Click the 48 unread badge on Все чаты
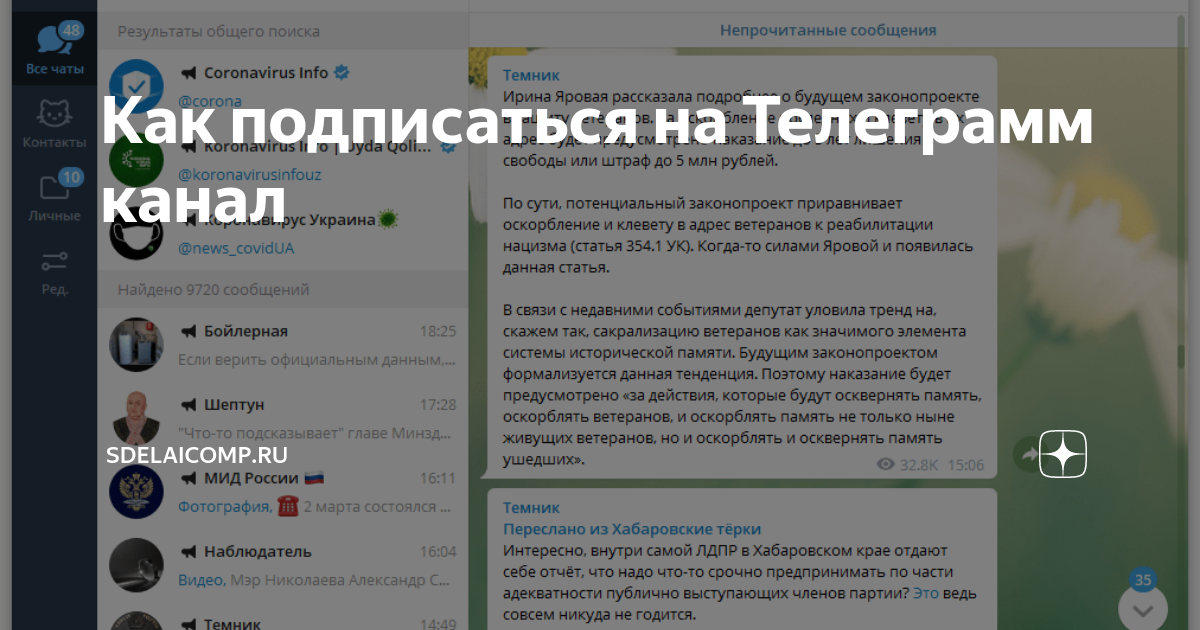This screenshot has width=1200, height=630. click(71, 31)
